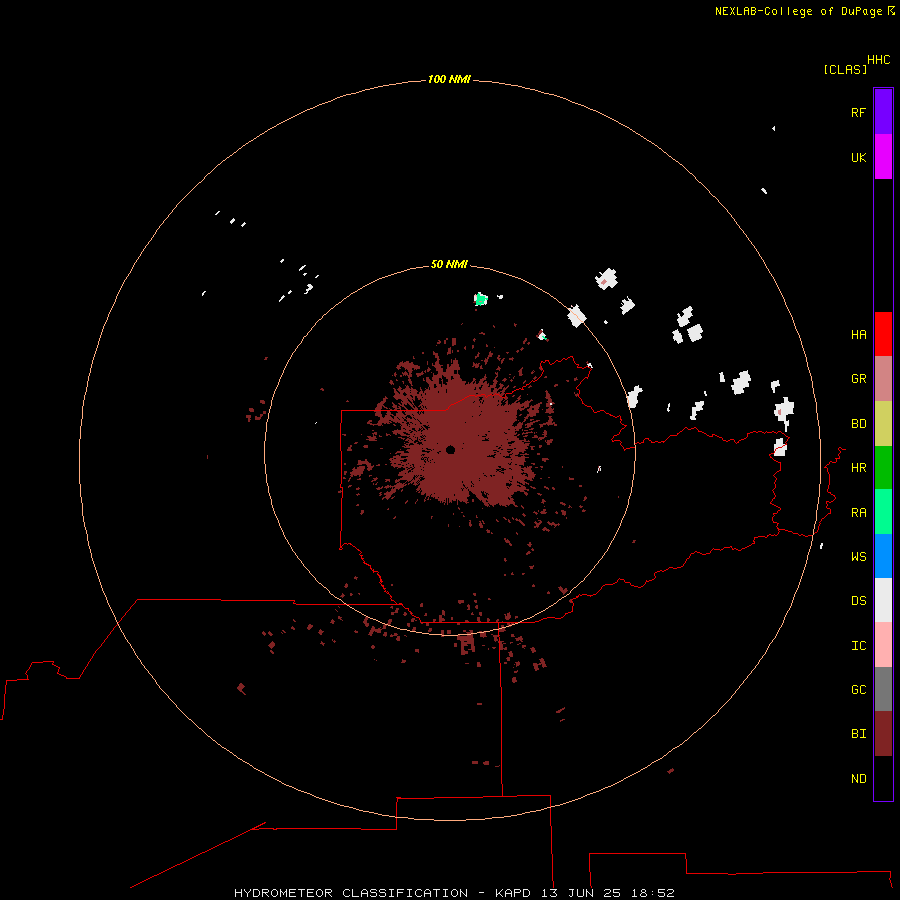Click the "HA" legend label
This screenshot has height=900, width=900.
[858, 334]
